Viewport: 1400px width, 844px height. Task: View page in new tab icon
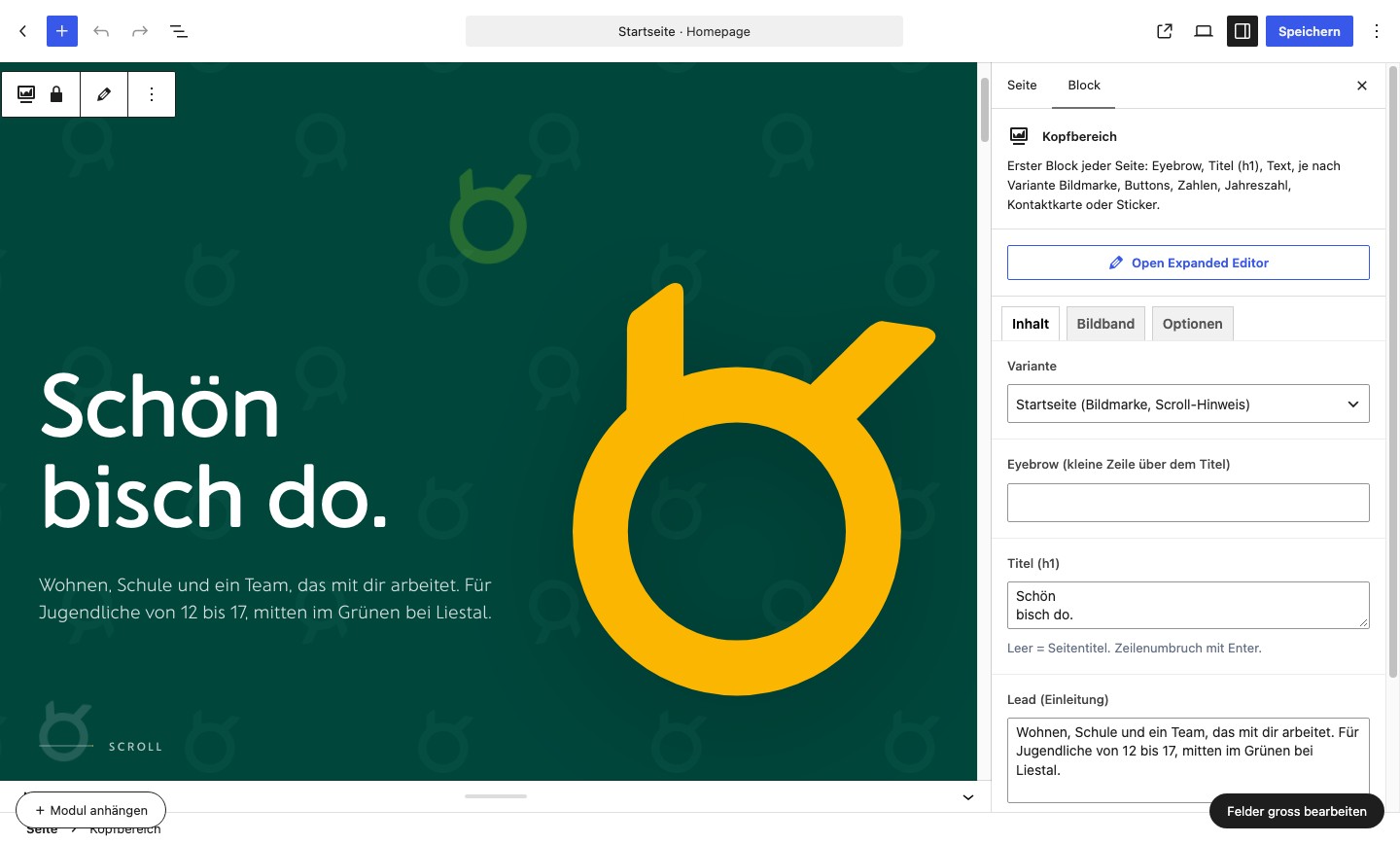click(x=1165, y=31)
